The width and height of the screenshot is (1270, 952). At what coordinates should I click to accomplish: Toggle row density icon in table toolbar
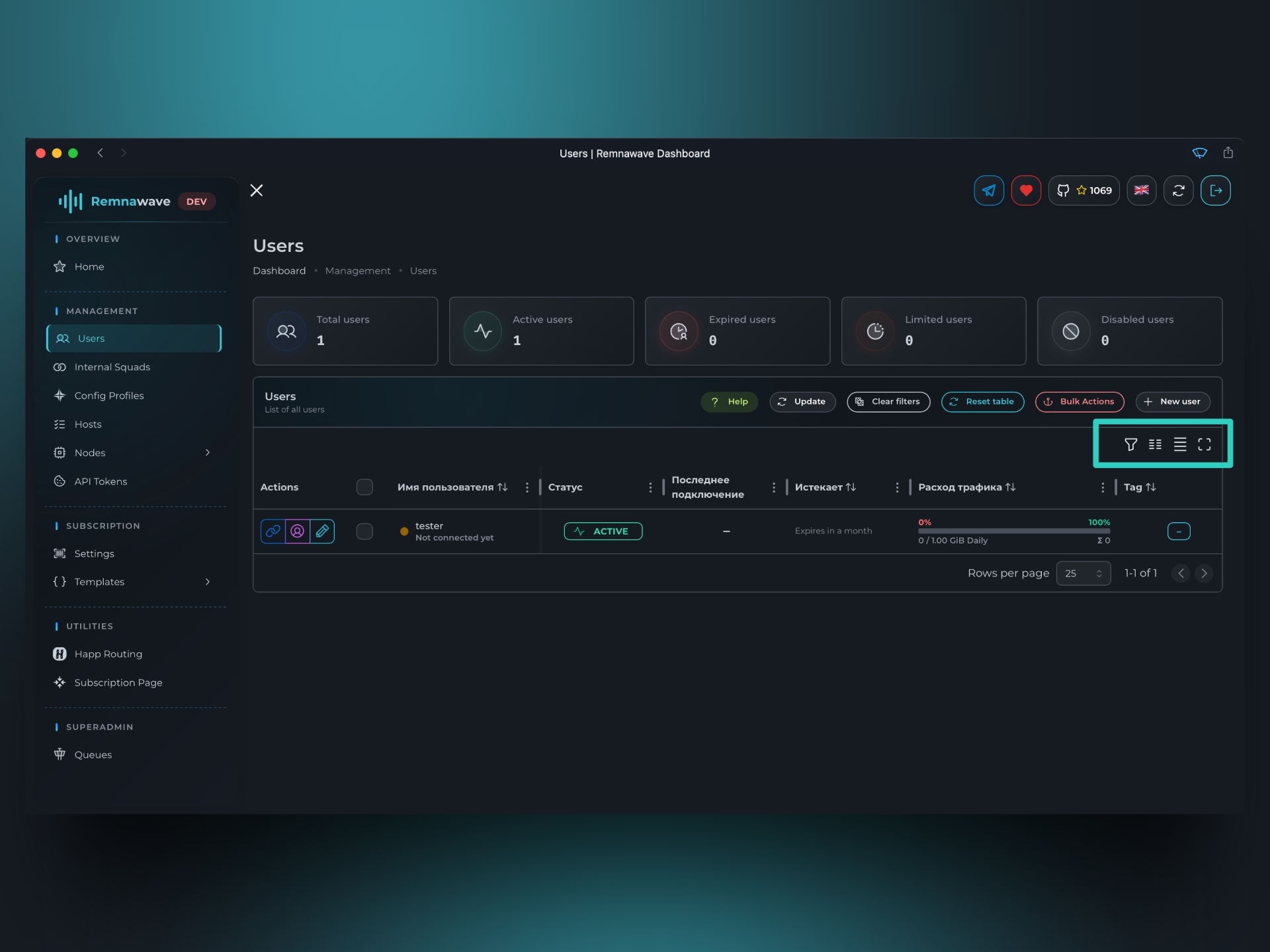[1179, 444]
